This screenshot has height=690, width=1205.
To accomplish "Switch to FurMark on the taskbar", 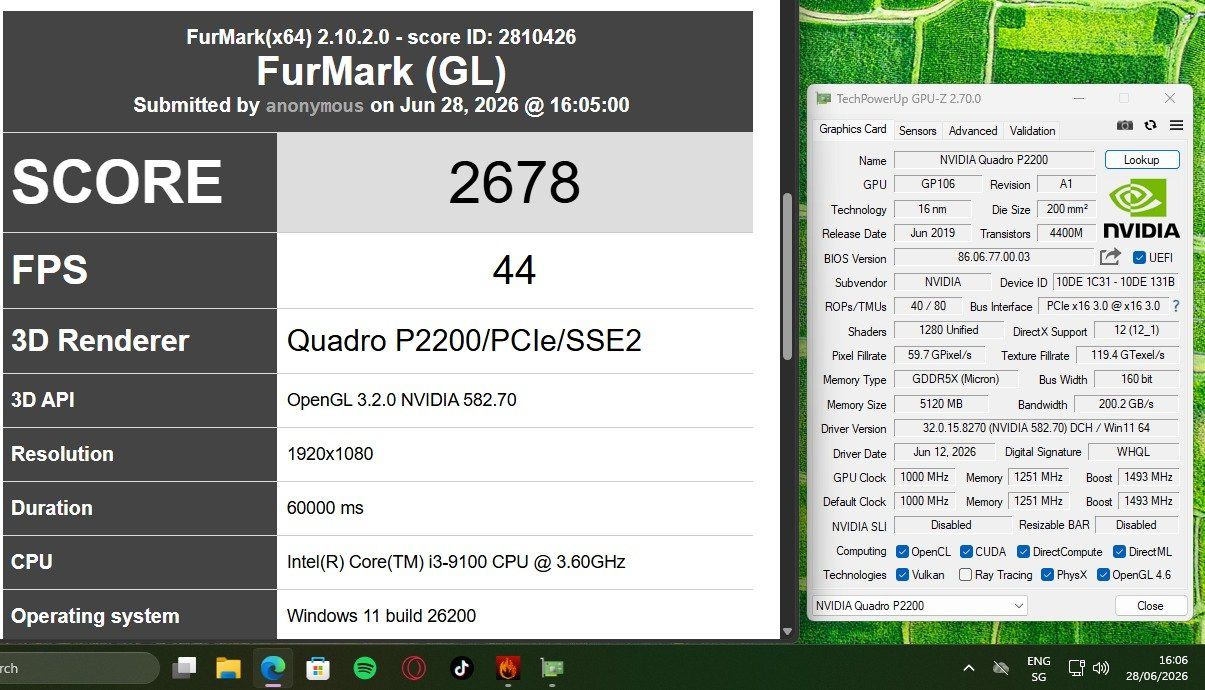I will [x=508, y=667].
